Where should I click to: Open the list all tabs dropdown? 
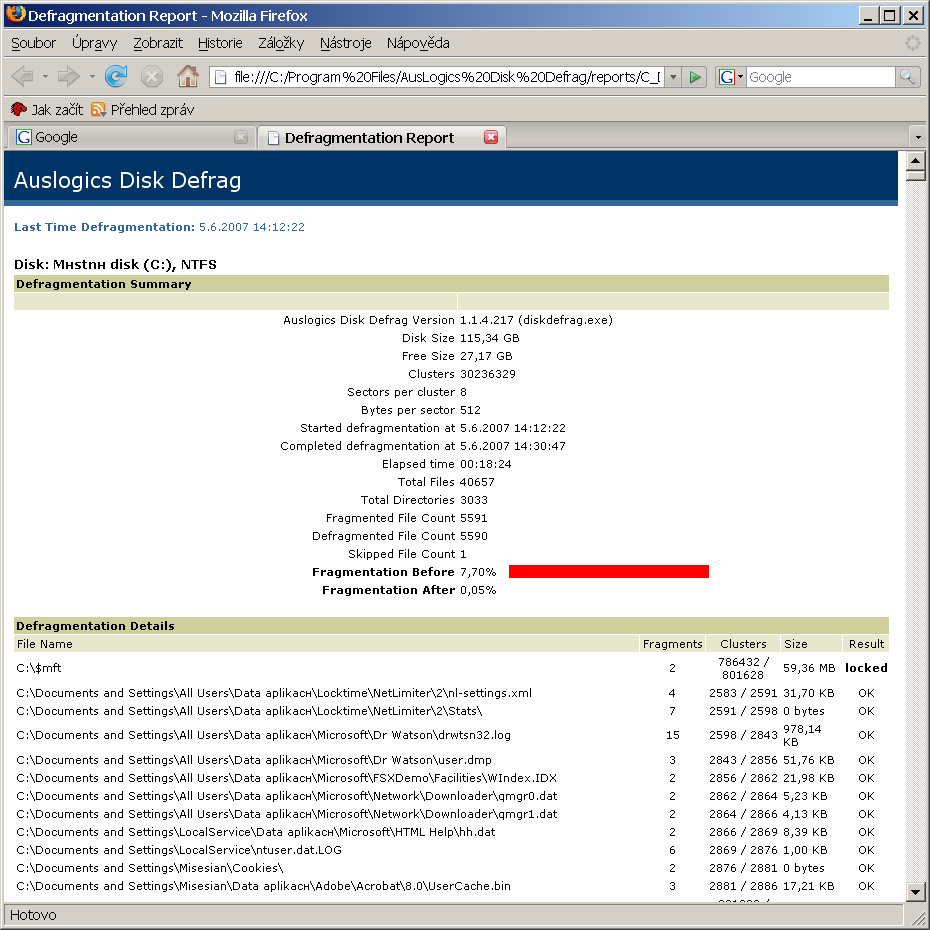point(918,138)
